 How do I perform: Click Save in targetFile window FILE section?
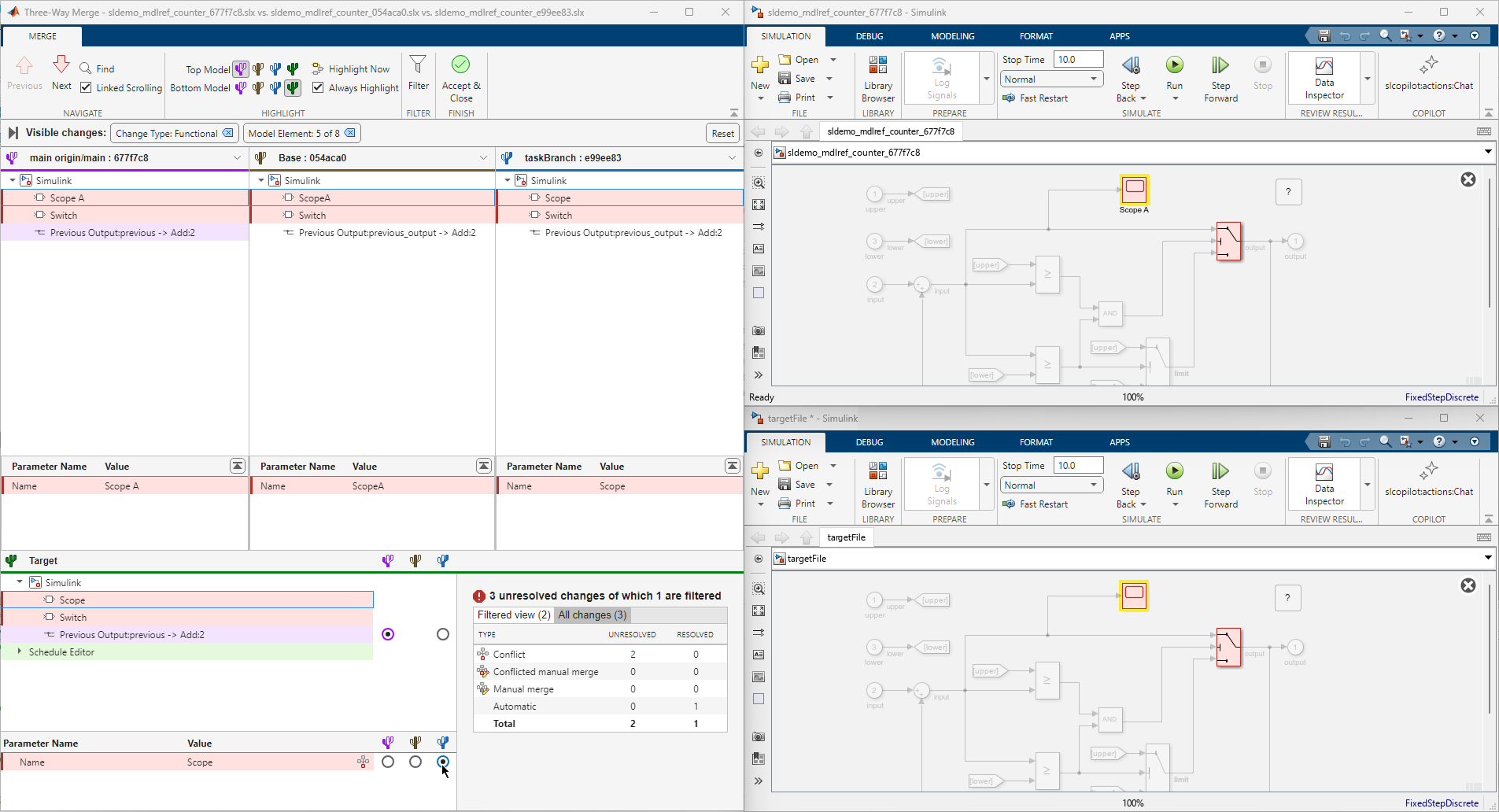point(796,485)
